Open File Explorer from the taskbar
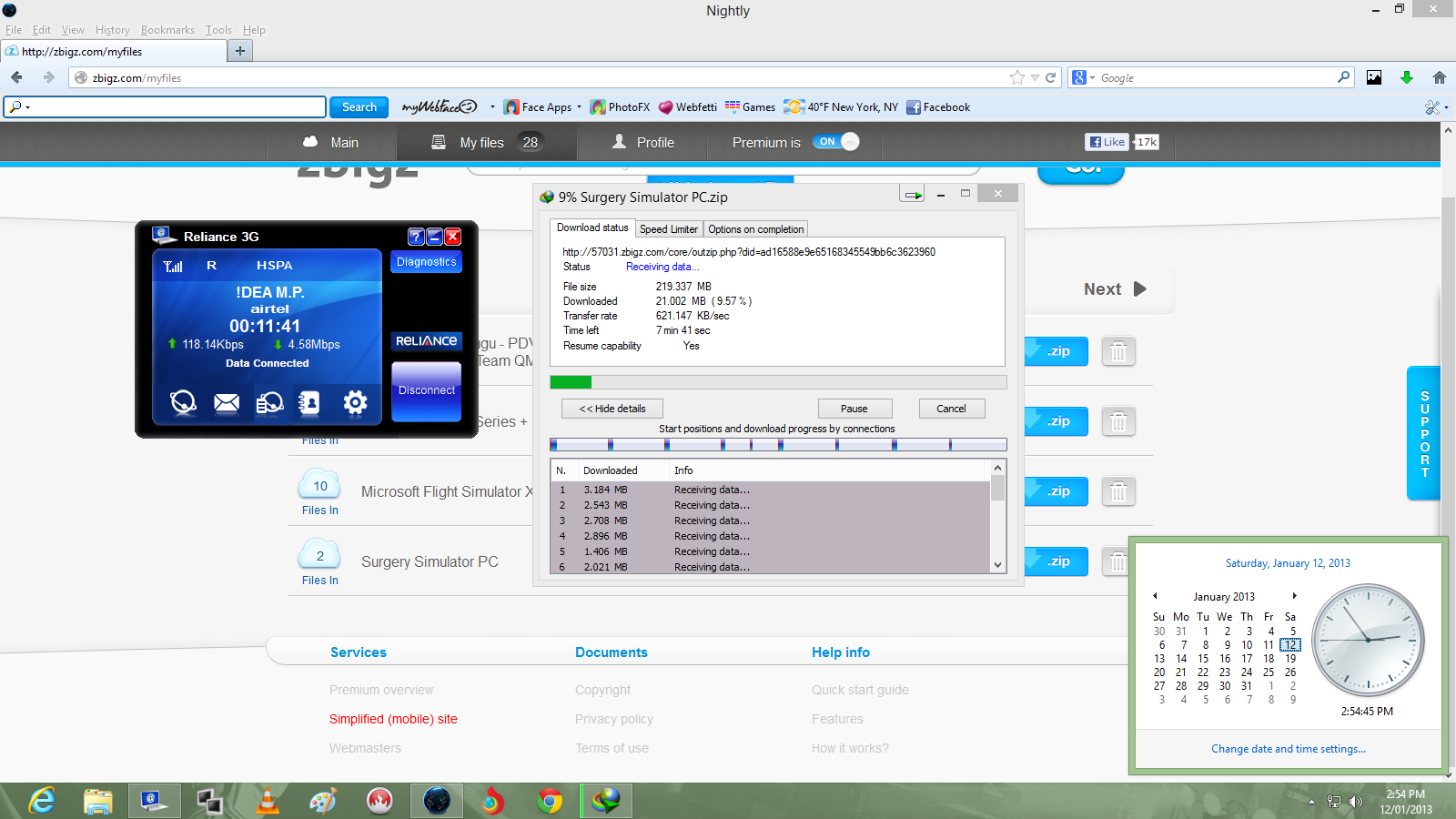 [x=98, y=801]
